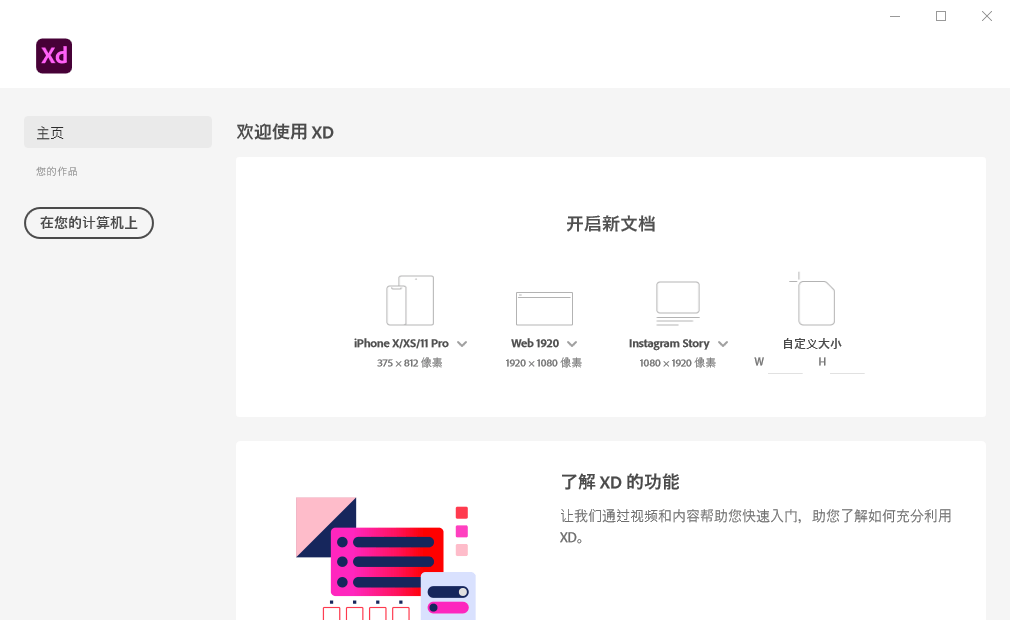
Task: Select the iPhone X/XS/11 Pro preset icon
Action: [x=410, y=299]
